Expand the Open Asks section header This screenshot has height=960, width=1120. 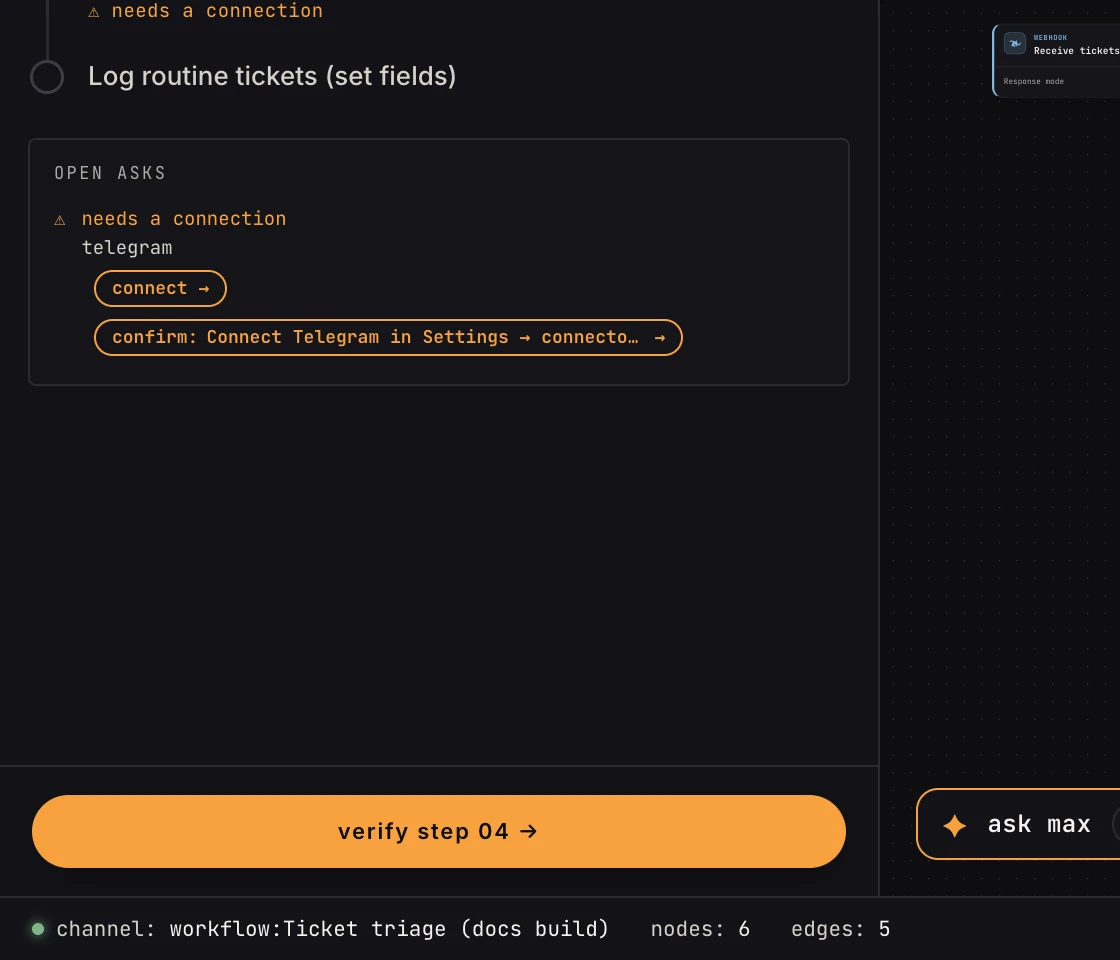110,173
